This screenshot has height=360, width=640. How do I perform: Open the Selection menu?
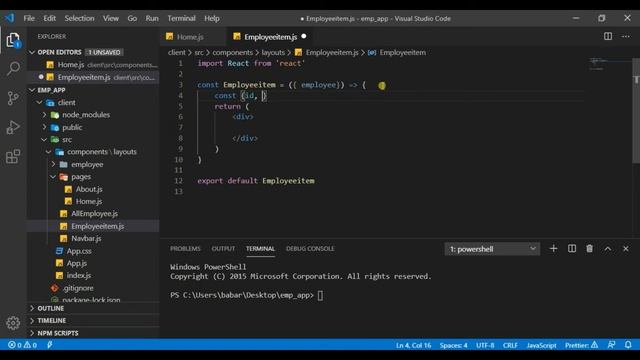click(x=79, y=18)
